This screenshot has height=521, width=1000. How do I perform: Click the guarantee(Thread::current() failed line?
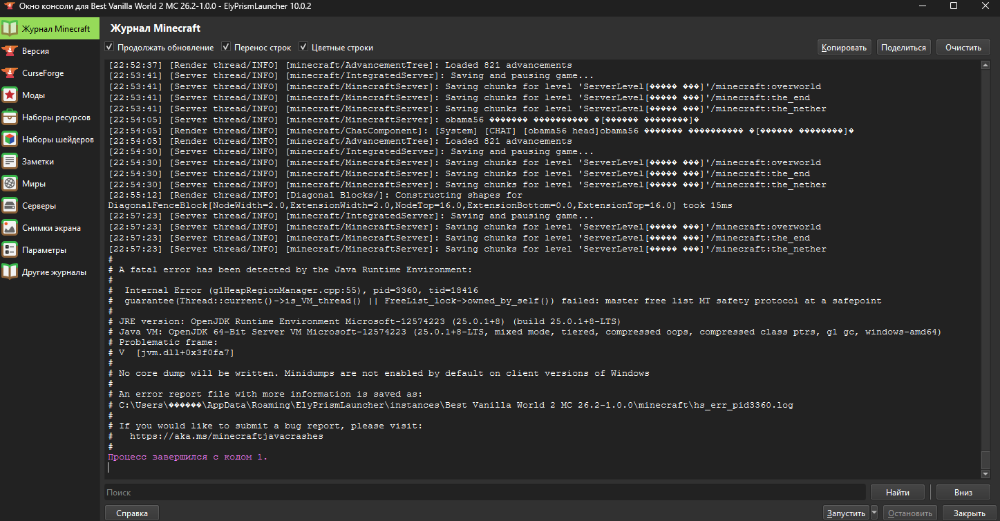click(495, 301)
